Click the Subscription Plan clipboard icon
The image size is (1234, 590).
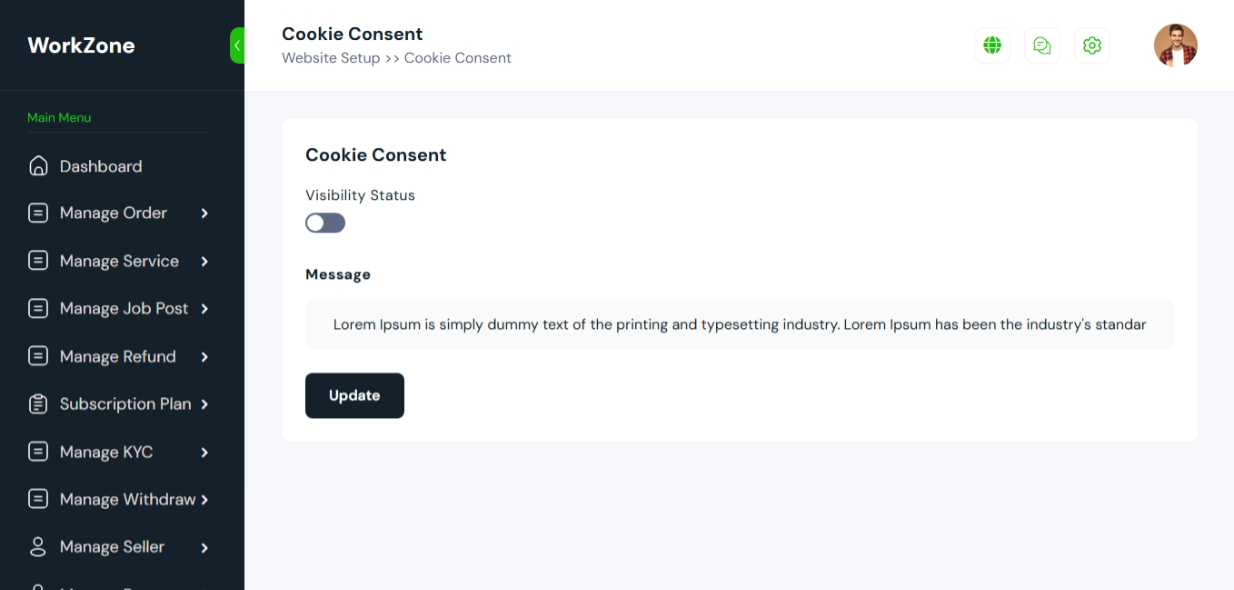pos(38,404)
